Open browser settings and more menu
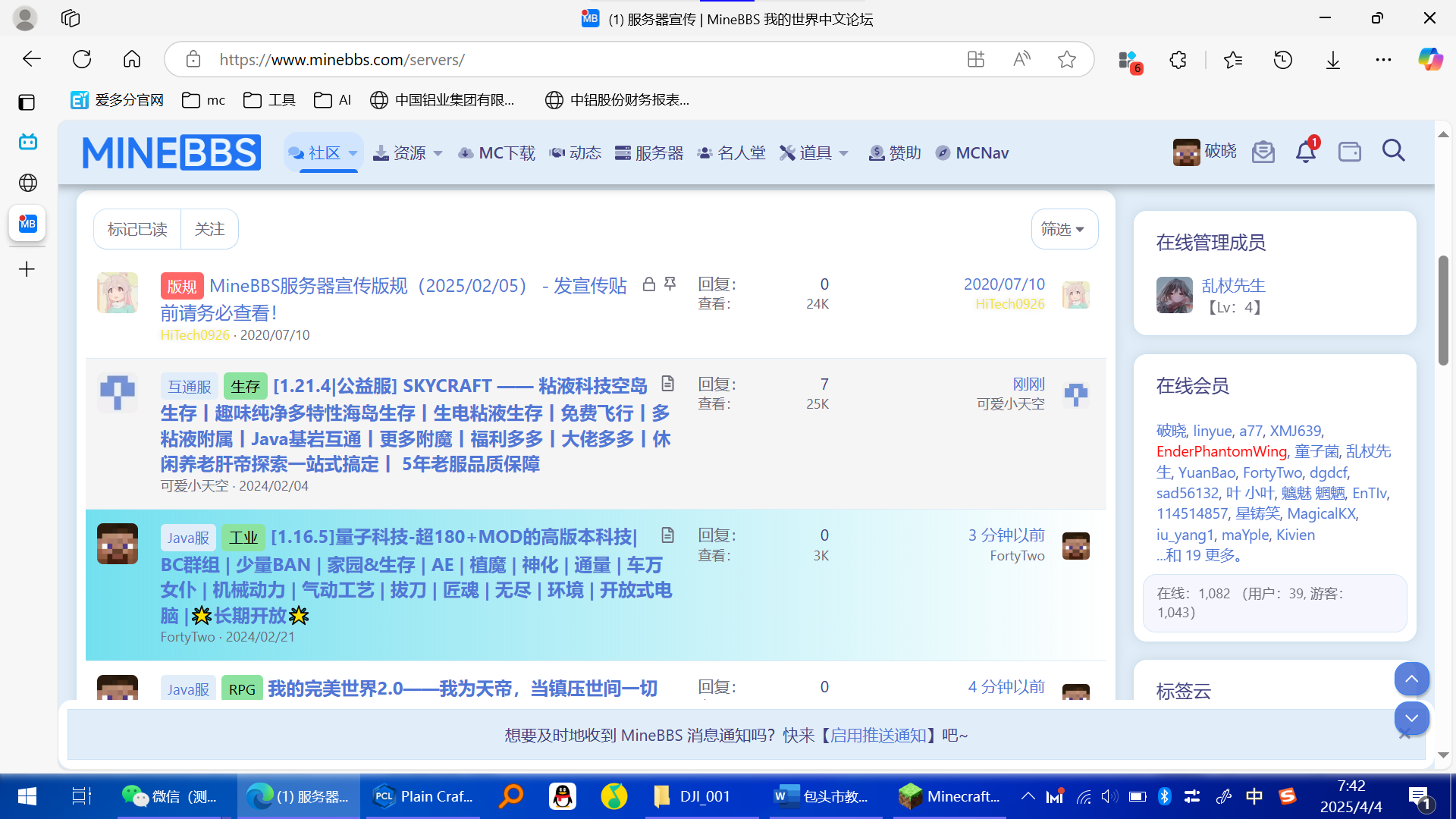 click(1383, 59)
